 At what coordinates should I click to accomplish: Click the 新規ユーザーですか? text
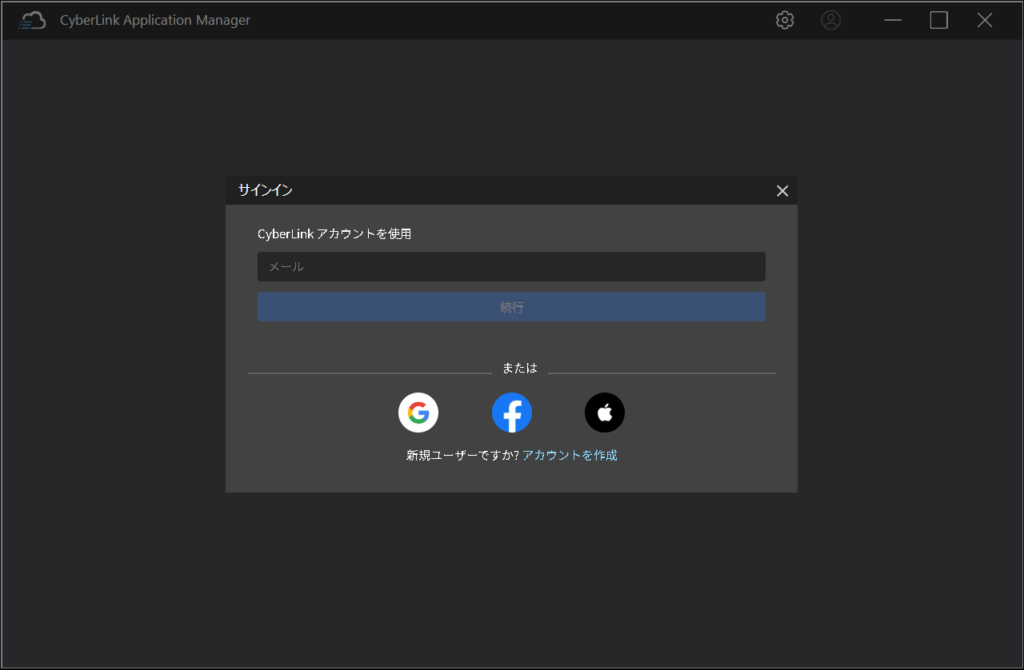tap(462, 455)
